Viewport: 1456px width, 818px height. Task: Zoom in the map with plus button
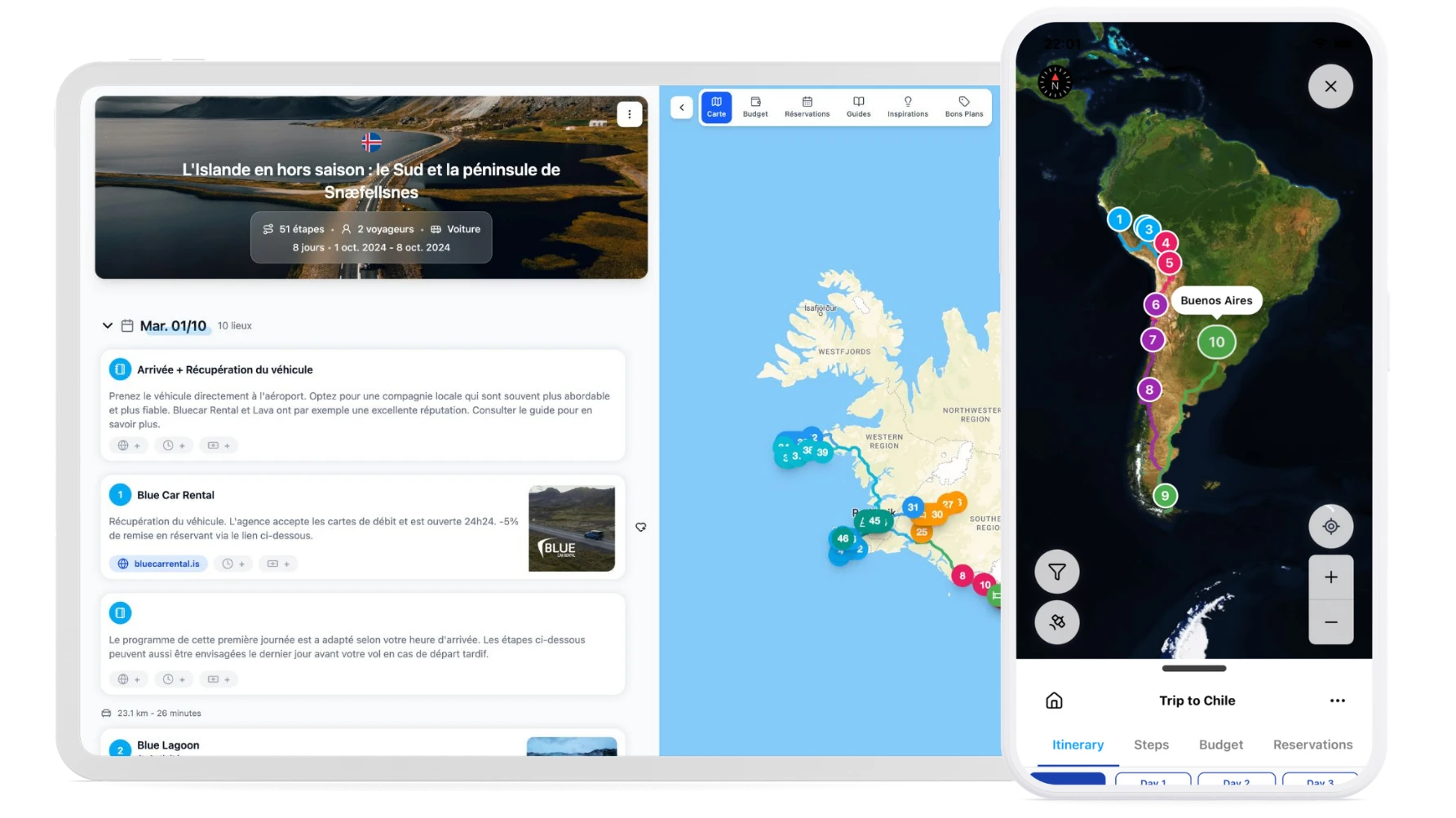(1330, 577)
